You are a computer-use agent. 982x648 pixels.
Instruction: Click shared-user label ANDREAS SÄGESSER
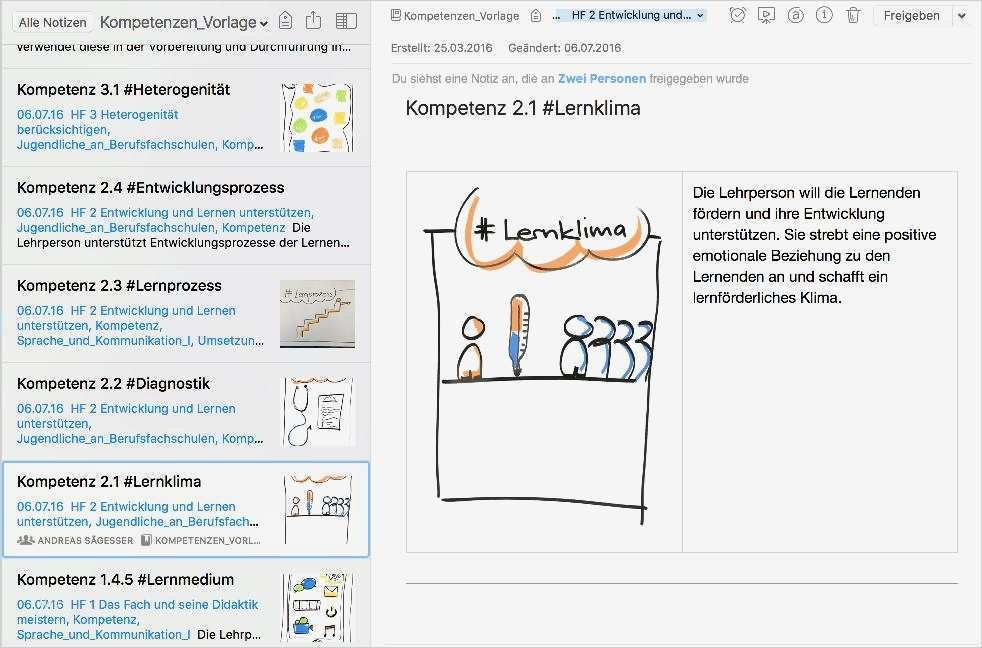tap(85, 540)
